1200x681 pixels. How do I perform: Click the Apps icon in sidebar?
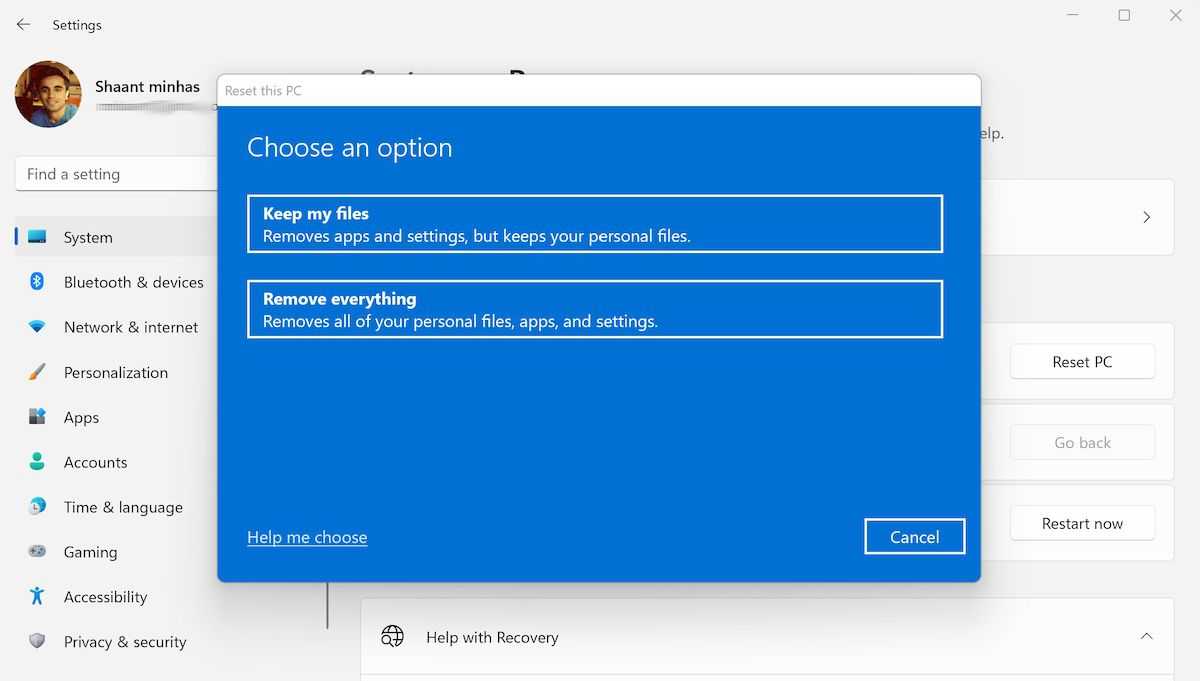pyautogui.click(x=37, y=417)
